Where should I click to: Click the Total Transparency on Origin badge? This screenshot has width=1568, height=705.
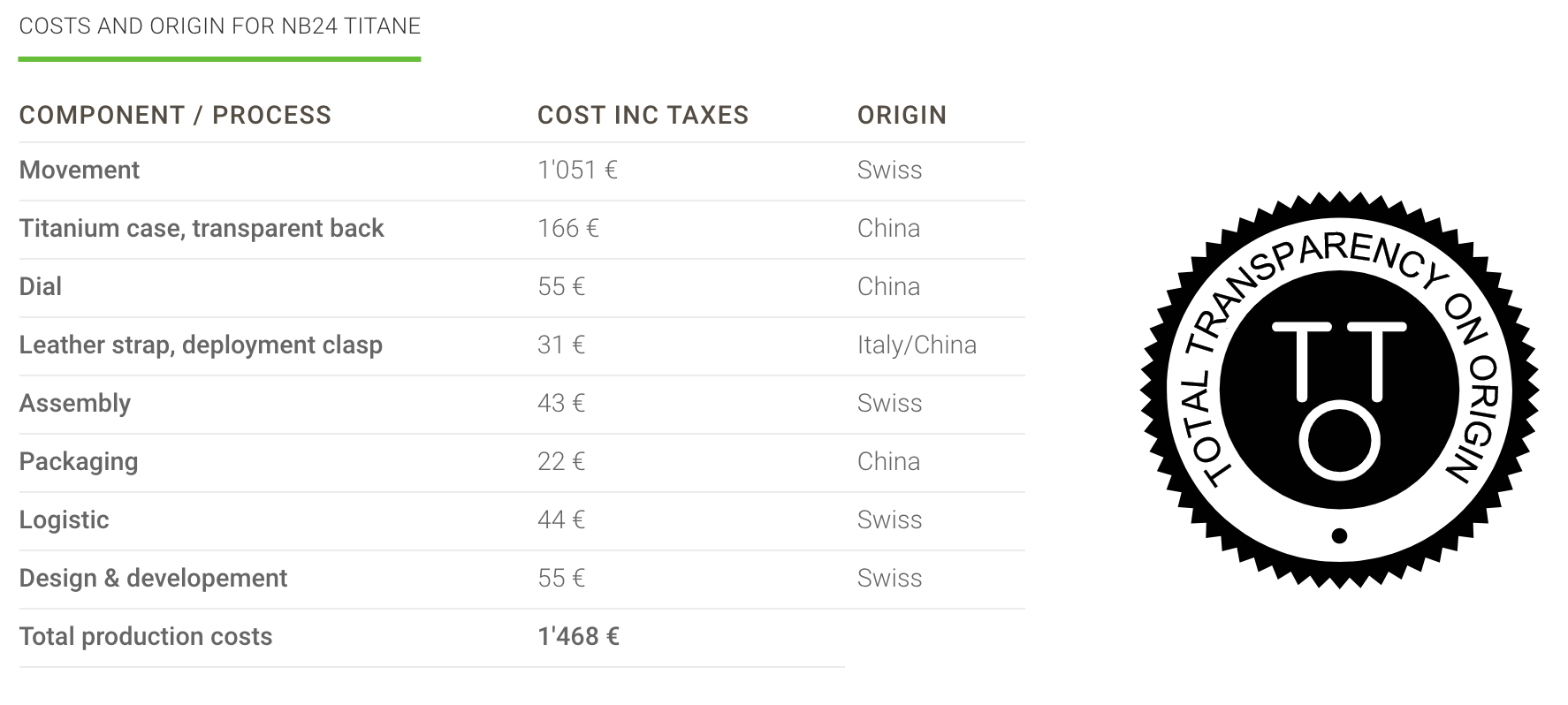click(1339, 390)
